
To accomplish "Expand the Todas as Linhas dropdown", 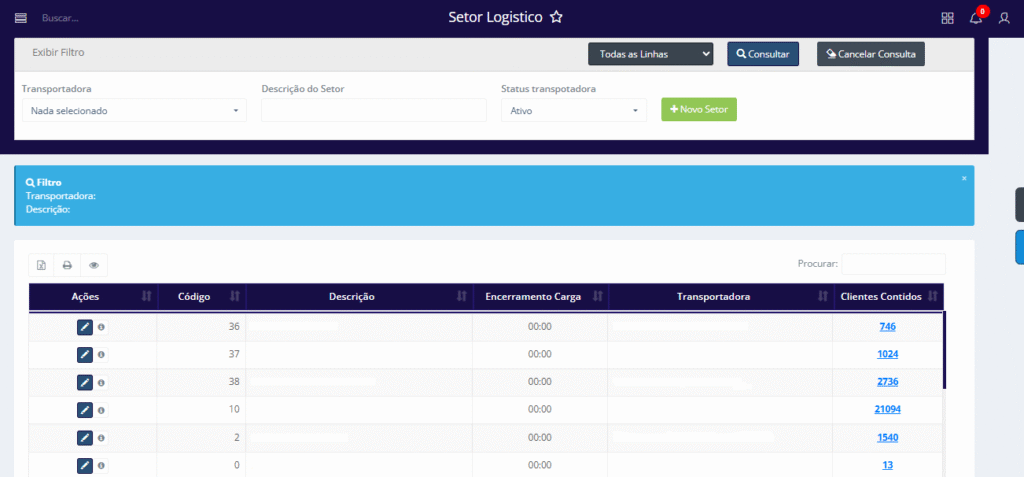I will tap(650, 54).
